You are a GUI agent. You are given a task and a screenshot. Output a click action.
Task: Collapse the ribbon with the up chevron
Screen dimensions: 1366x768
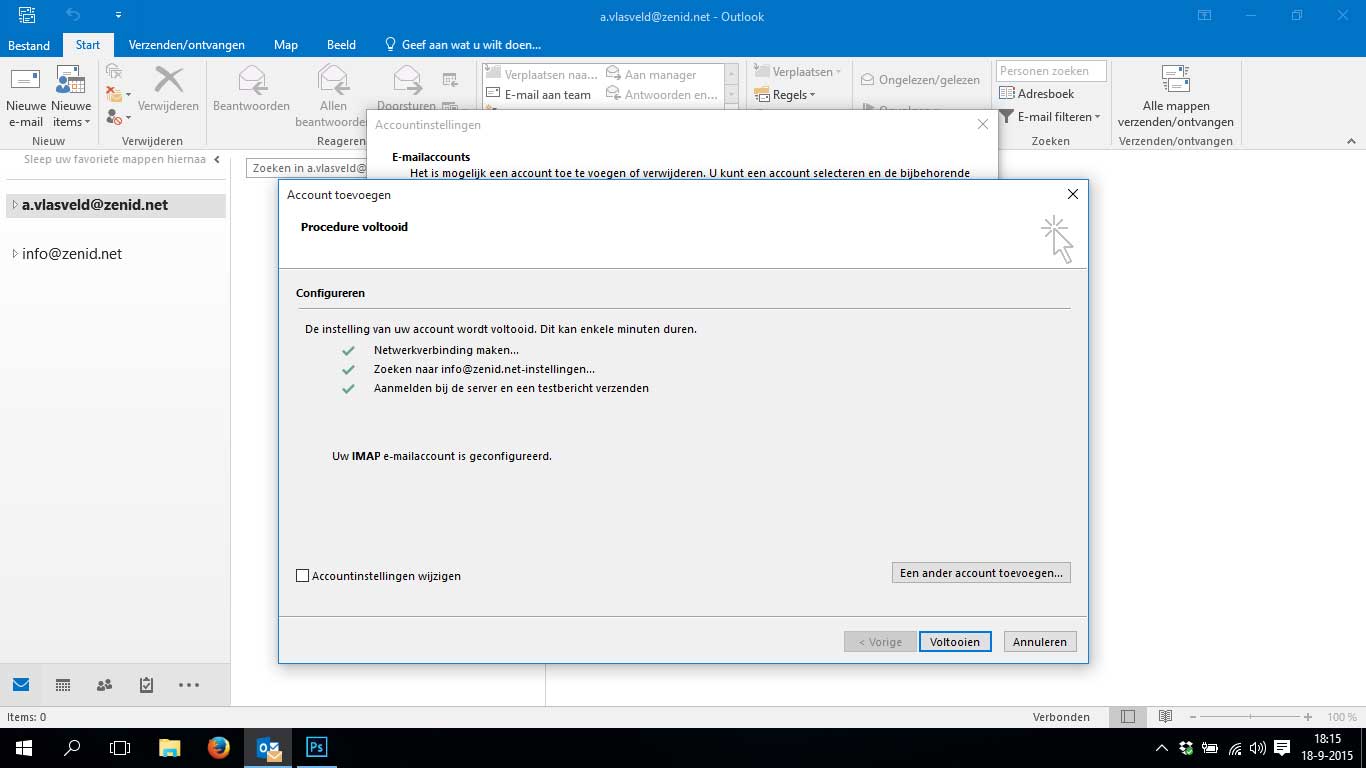[1352, 141]
